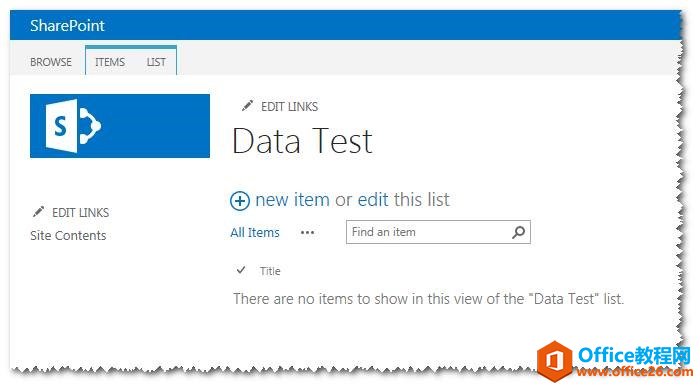This screenshot has height=389, width=700.
Task: Open the ellipsis menu next to All Items
Action: point(307,232)
